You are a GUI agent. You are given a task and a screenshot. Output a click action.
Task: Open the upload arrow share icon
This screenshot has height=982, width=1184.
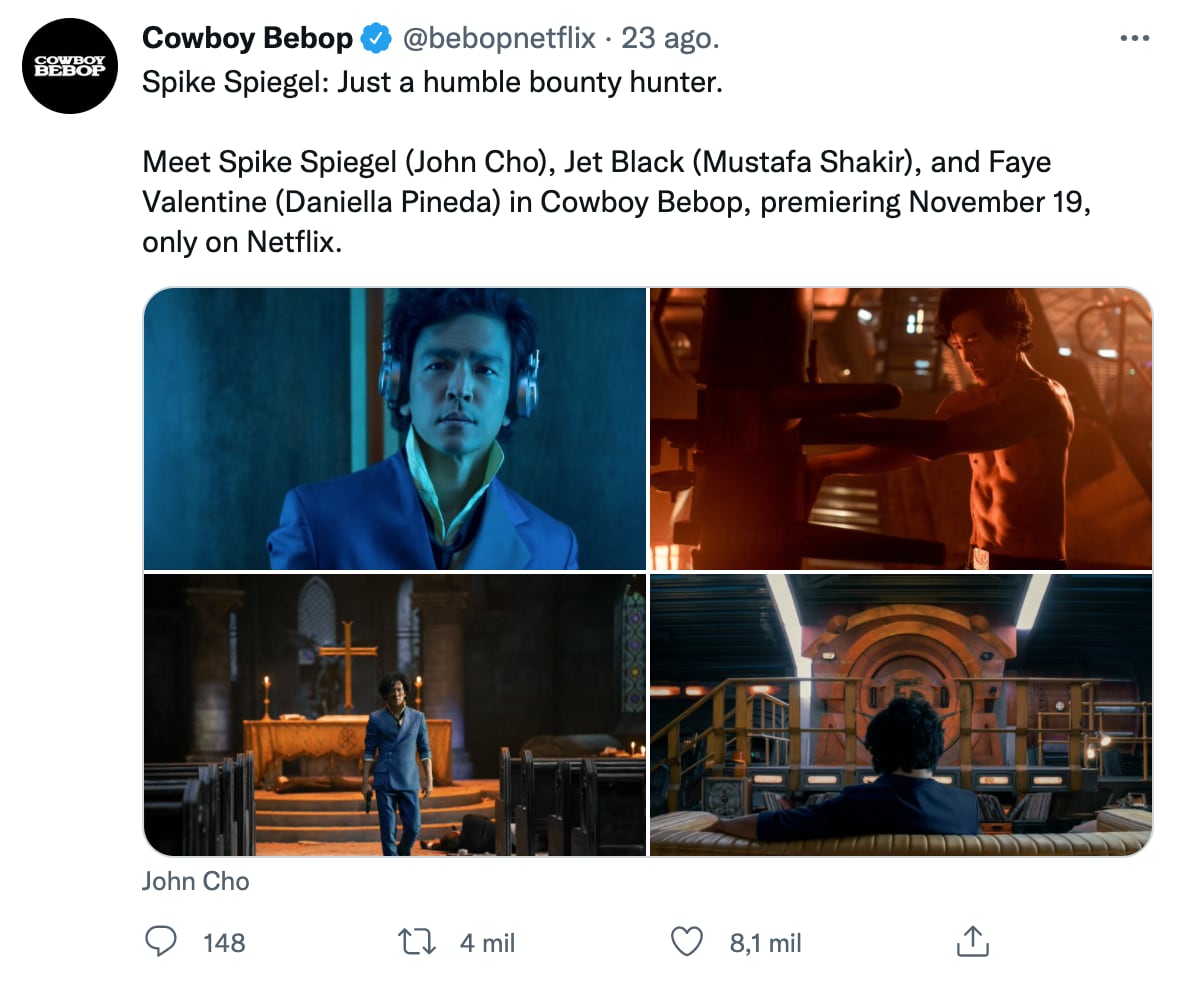tap(974, 941)
